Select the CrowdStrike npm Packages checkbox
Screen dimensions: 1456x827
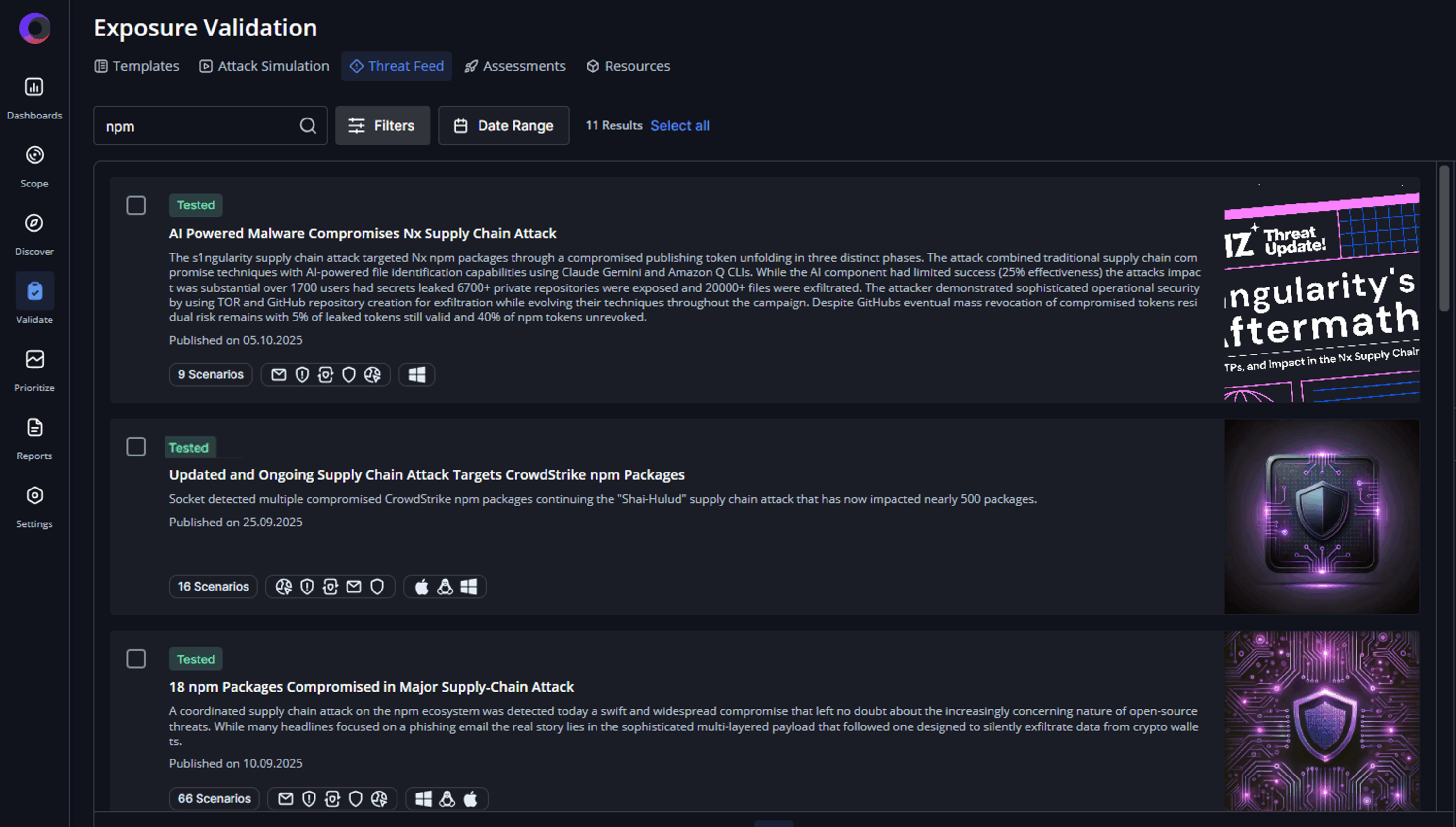pyautogui.click(x=136, y=447)
